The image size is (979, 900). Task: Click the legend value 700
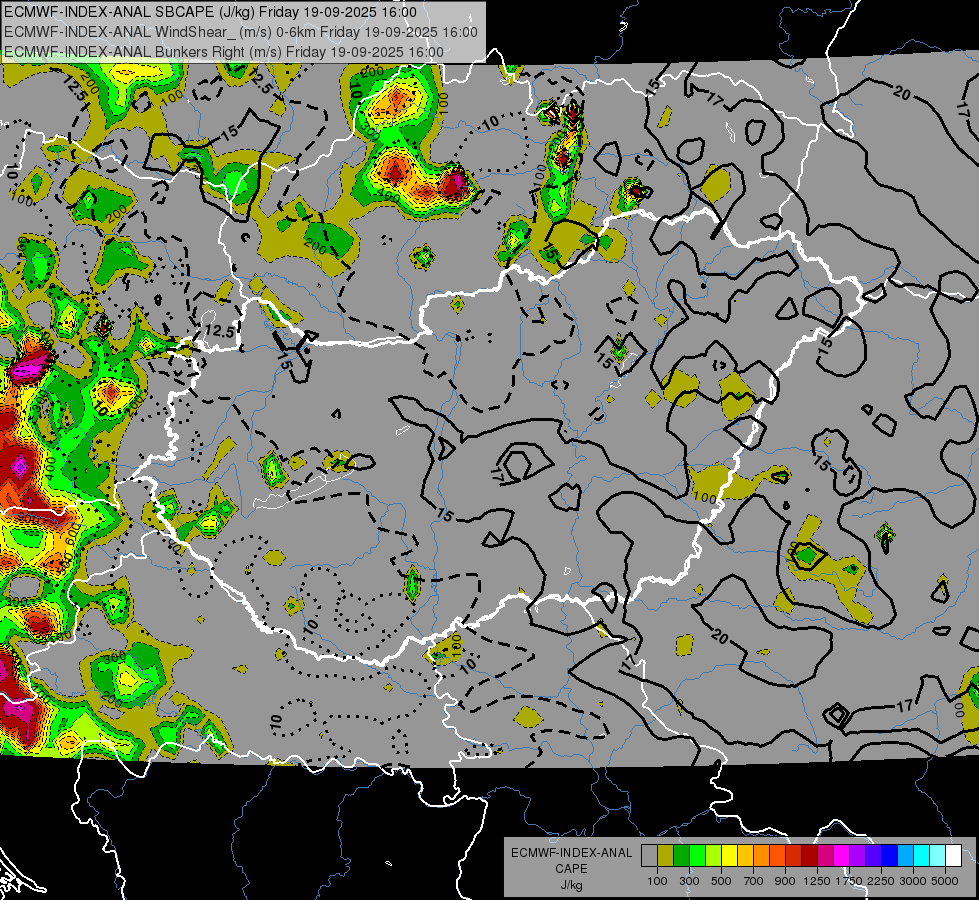coord(754,881)
